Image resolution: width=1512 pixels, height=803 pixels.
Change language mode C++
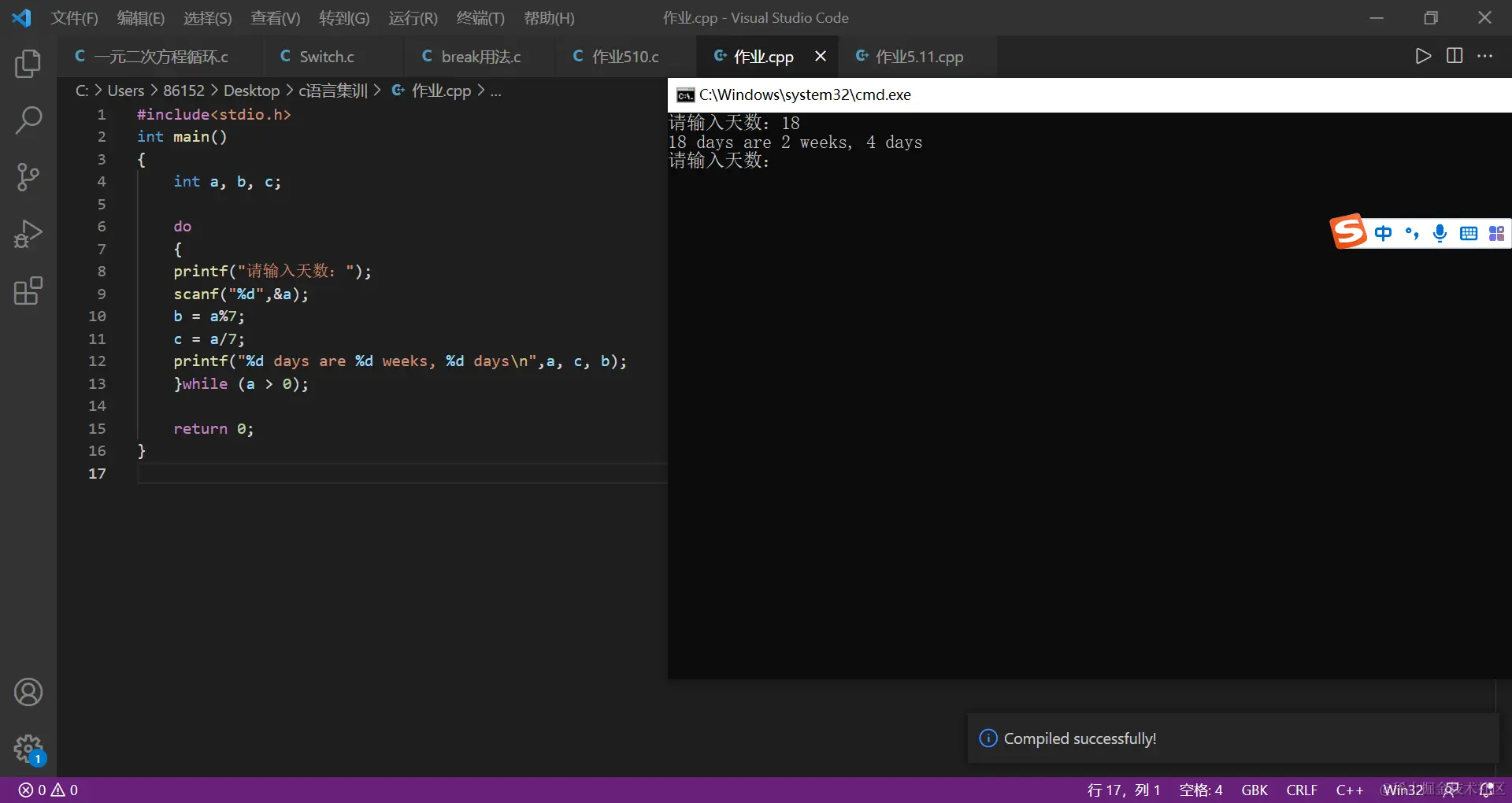[x=1350, y=790]
